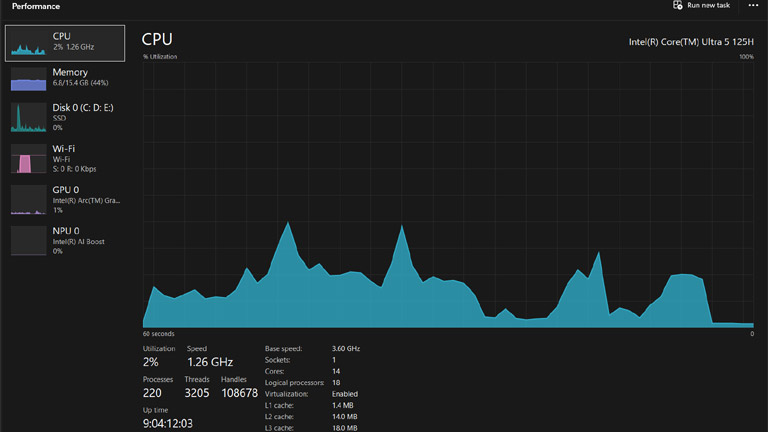Click the Performance page heading
This screenshot has height=432, width=768.
pos(36,6)
